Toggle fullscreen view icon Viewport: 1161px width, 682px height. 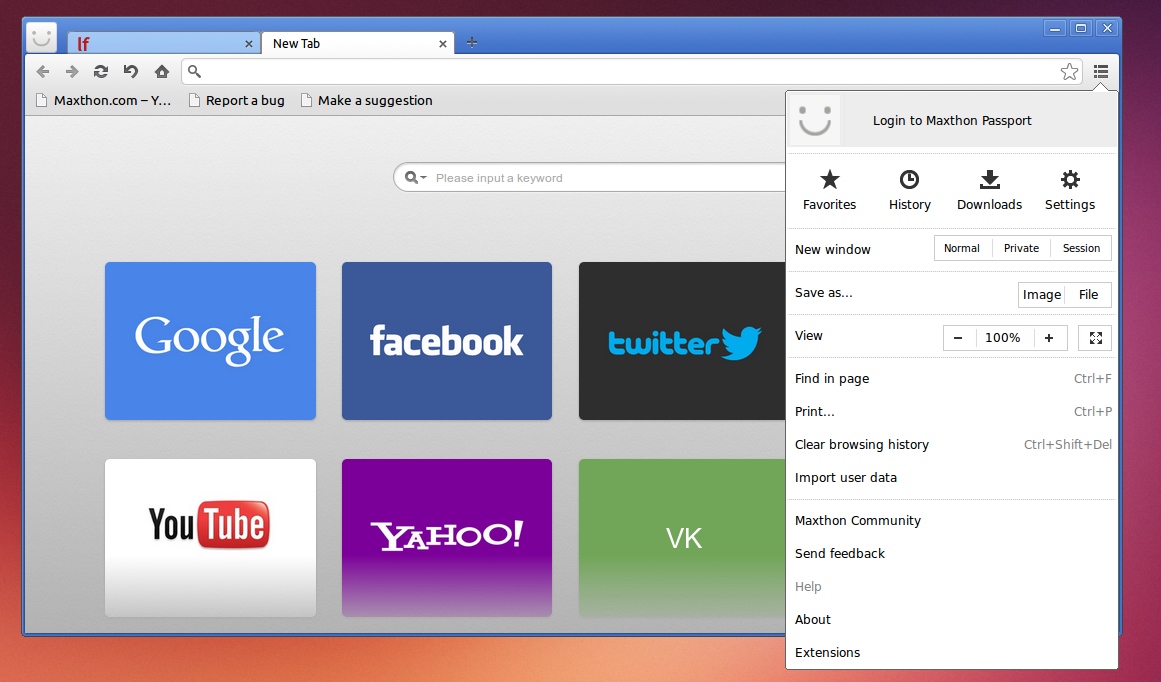tap(1096, 338)
